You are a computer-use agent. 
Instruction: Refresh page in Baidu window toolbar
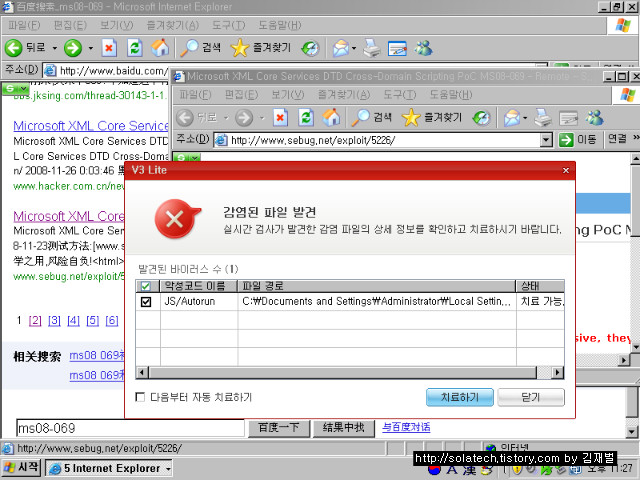click(134, 48)
